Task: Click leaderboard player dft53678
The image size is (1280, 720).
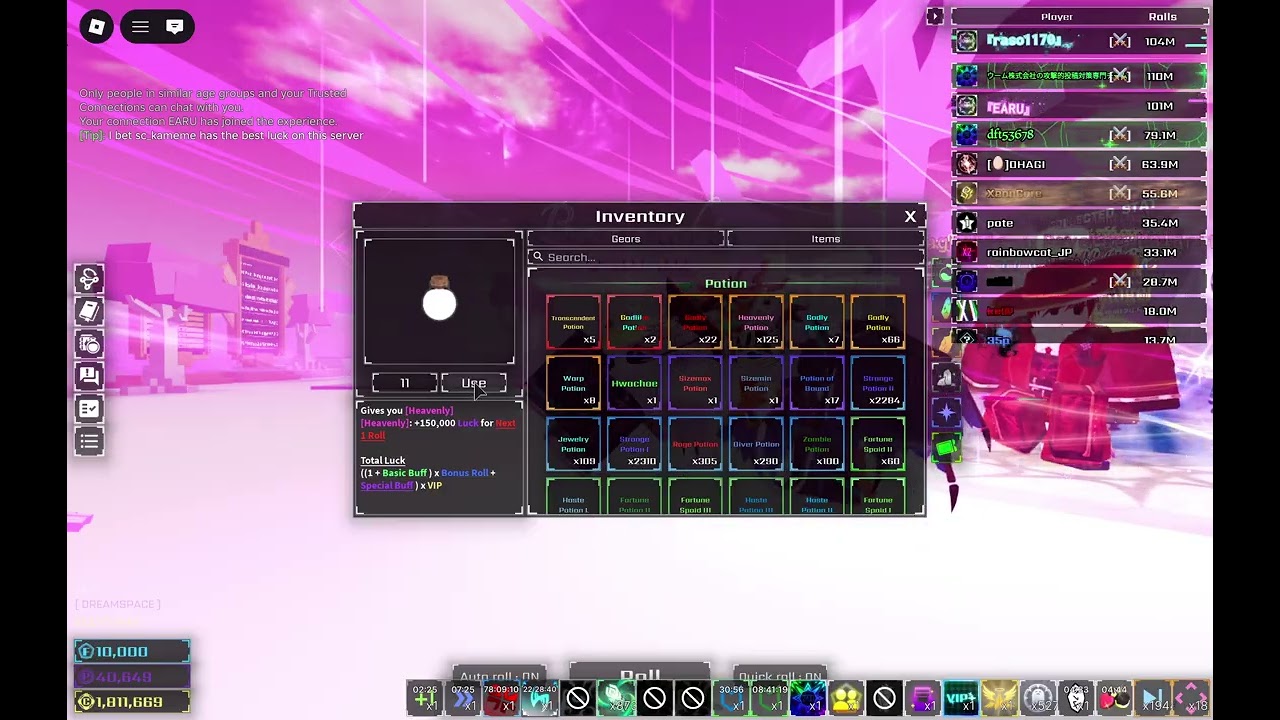Action: pos(1079,134)
